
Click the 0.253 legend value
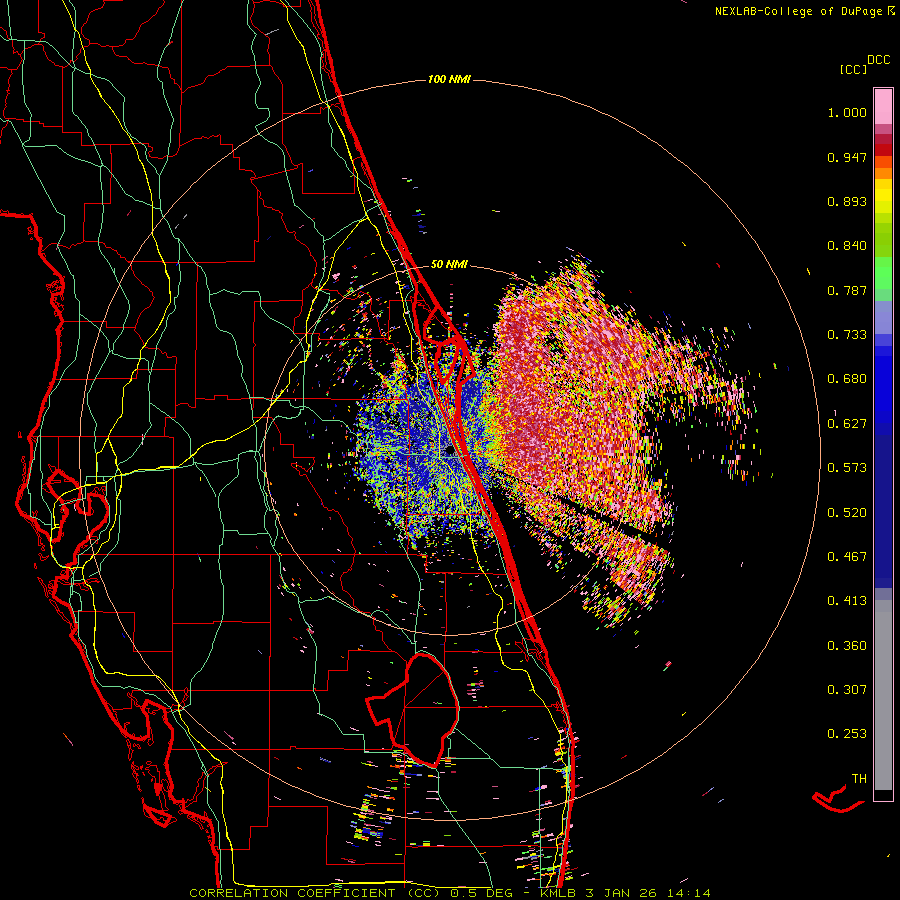847,734
